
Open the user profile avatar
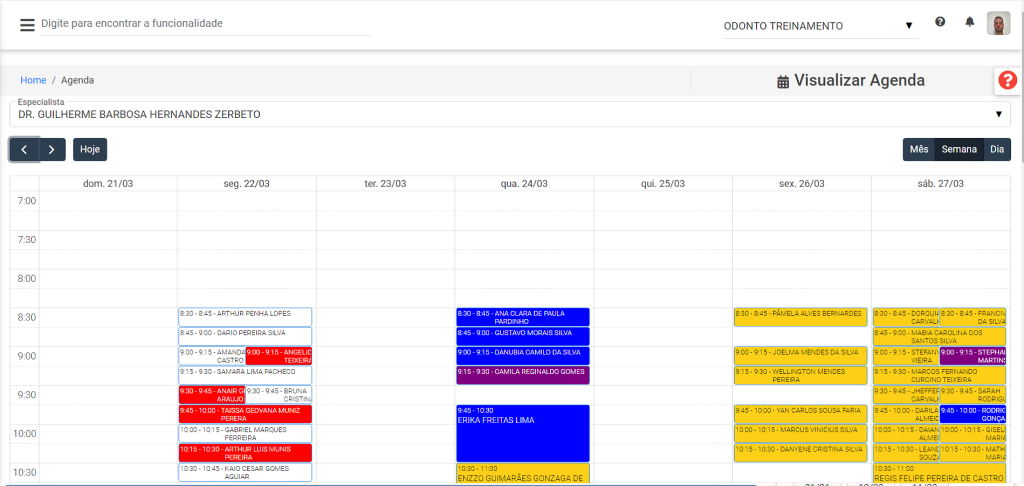tap(998, 24)
